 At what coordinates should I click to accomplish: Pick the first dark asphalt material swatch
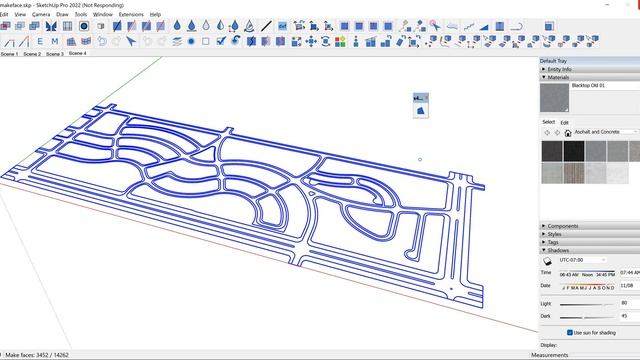click(x=552, y=151)
